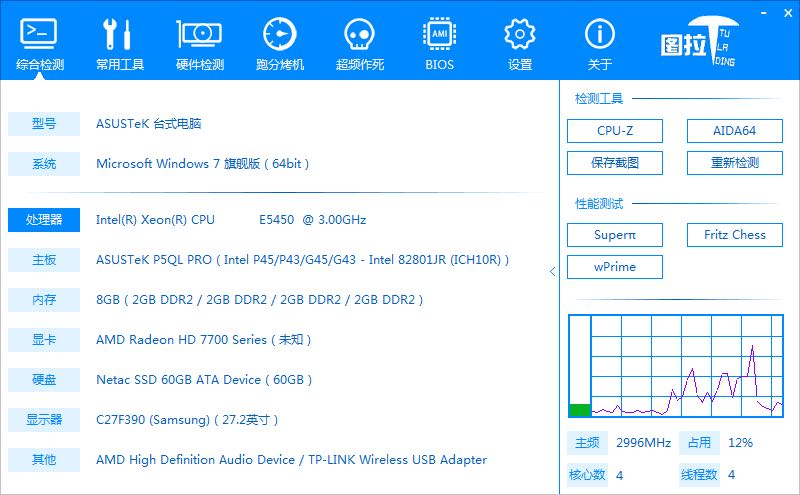
Task: Click the CPU usage graph
Action: pos(687,366)
